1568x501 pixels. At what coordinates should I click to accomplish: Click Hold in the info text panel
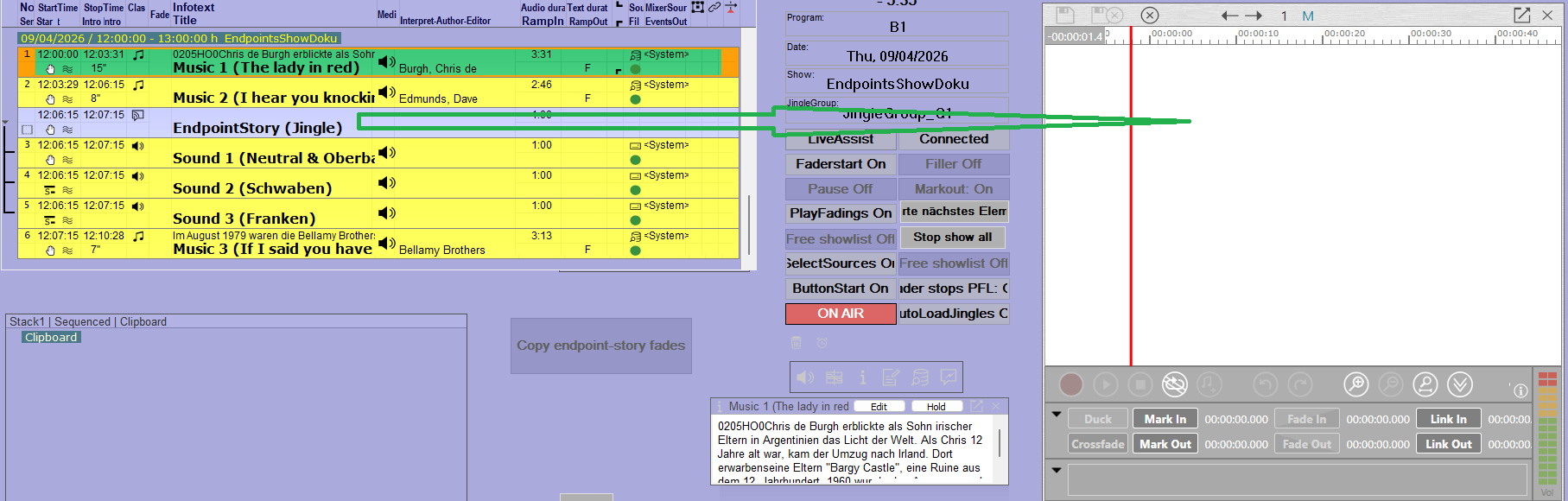(x=936, y=407)
